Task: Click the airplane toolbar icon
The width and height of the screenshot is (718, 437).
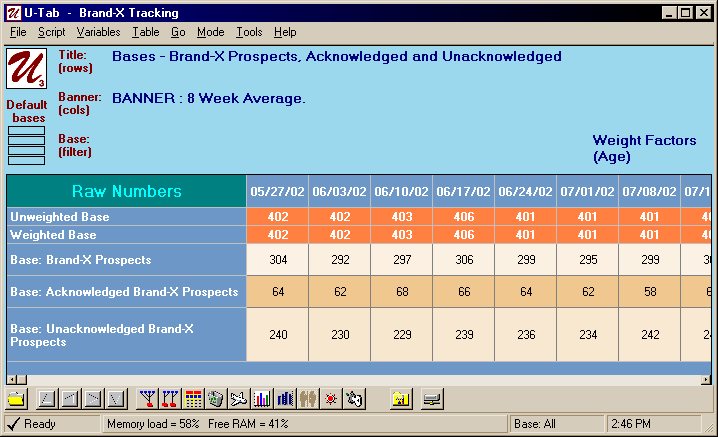Action: [239, 399]
